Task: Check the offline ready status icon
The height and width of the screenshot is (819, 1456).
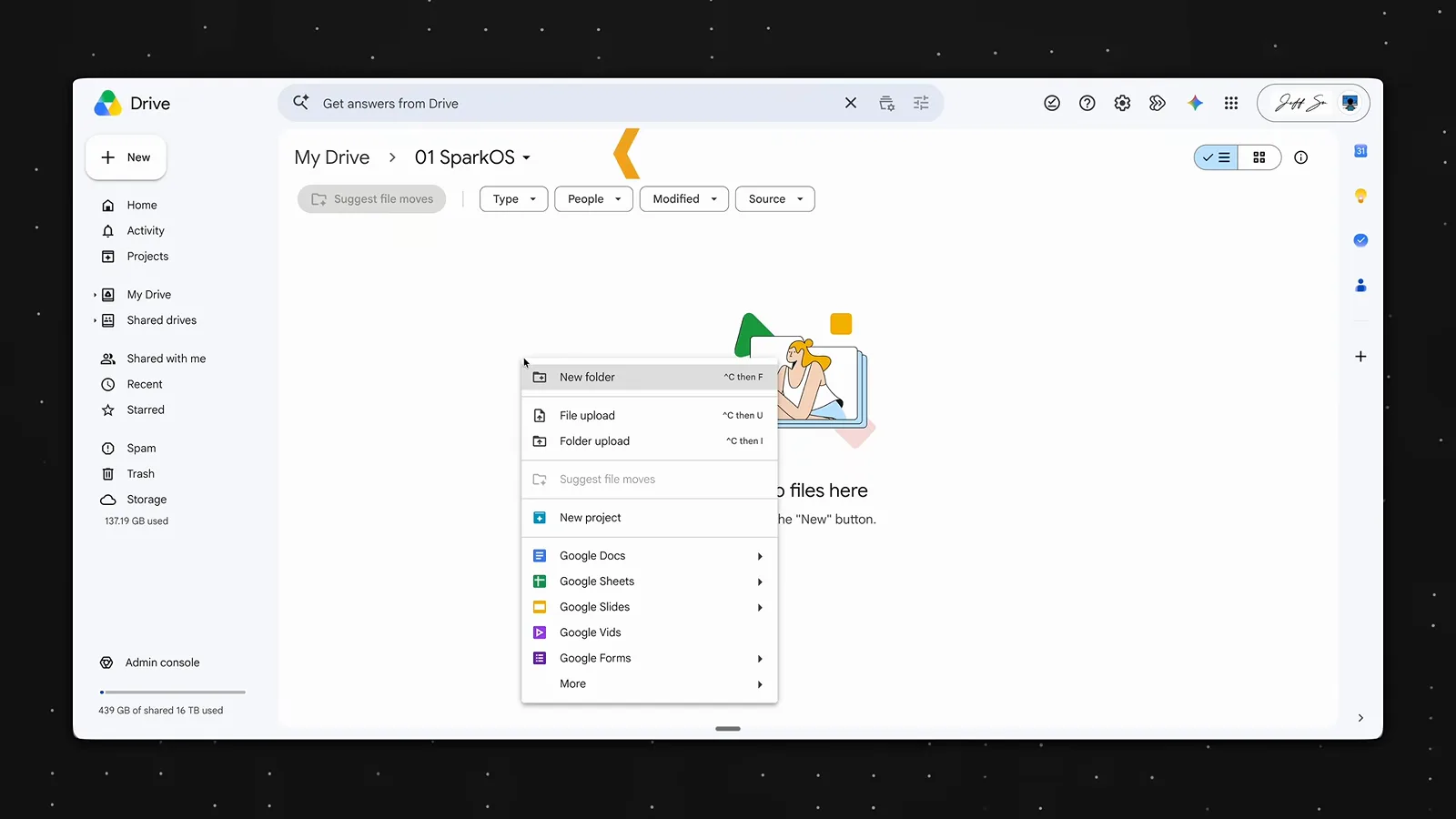Action: (x=1052, y=104)
